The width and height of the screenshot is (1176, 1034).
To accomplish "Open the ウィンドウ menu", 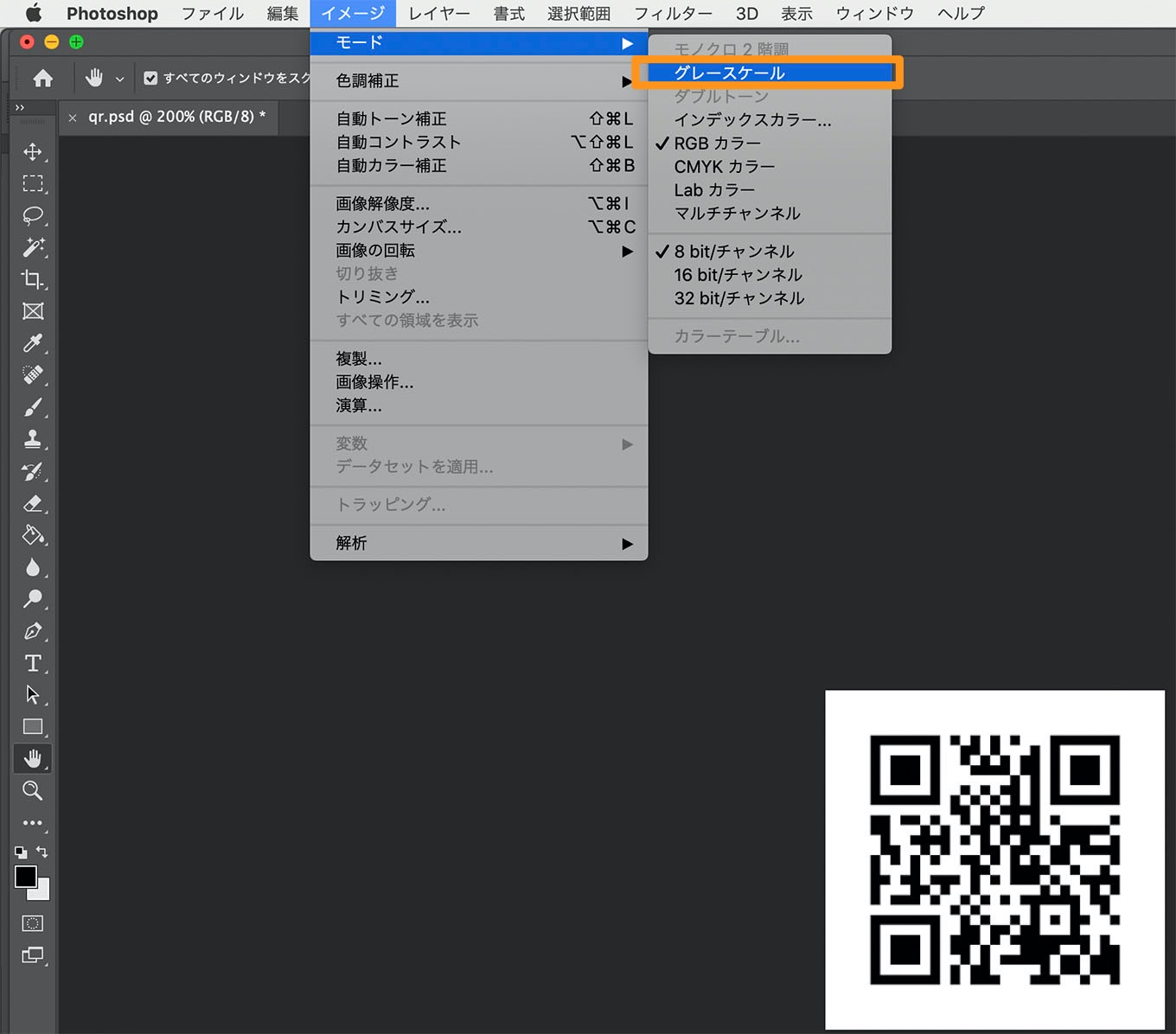I will [x=874, y=13].
